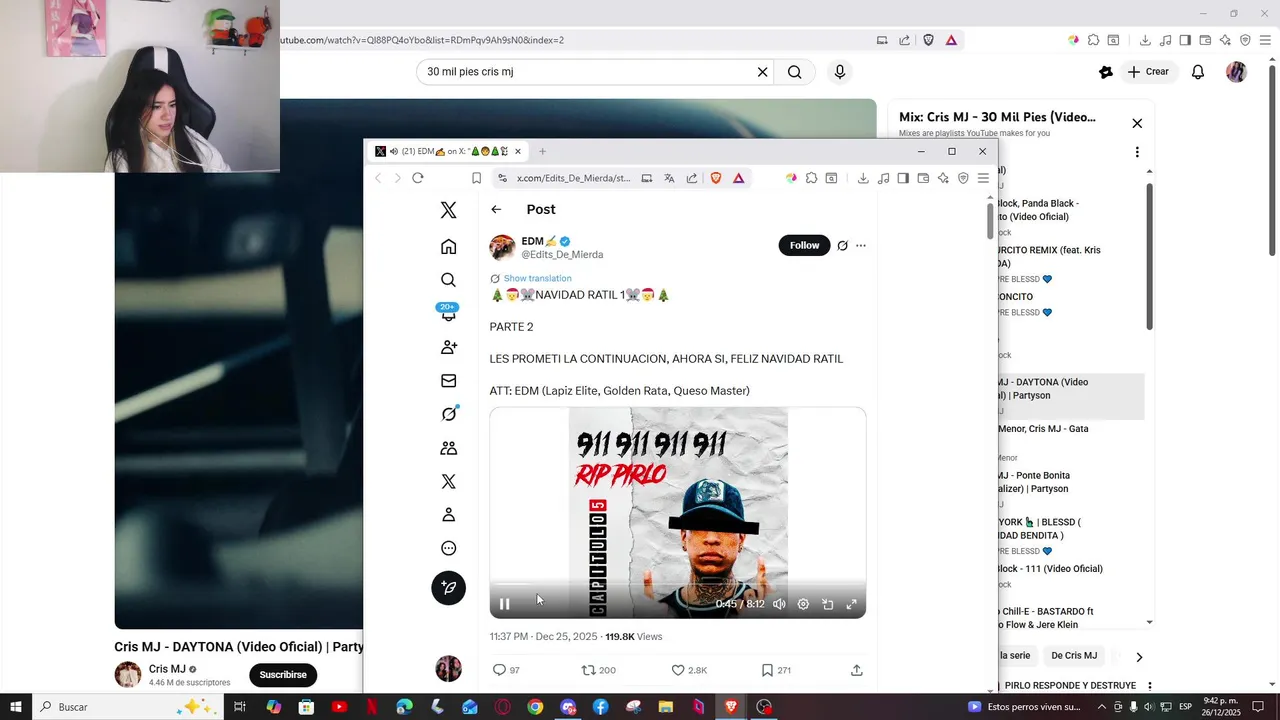Viewport: 1280px width, 720px height.
Task: Select the De Cris MJ filter chip
Action: click(x=1074, y=656)
